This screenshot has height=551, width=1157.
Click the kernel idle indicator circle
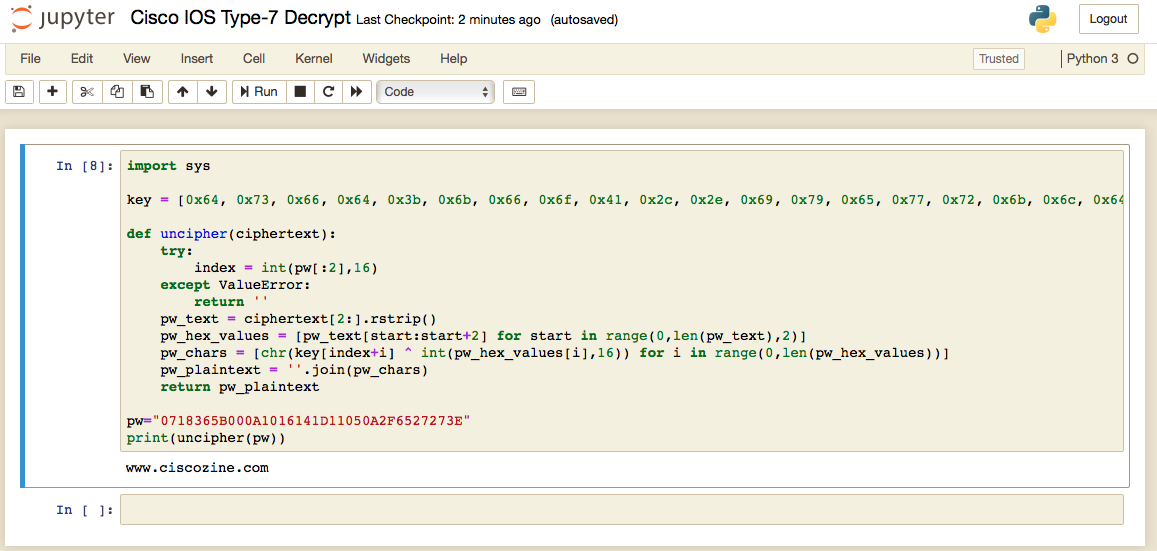tap(1133, 58)
